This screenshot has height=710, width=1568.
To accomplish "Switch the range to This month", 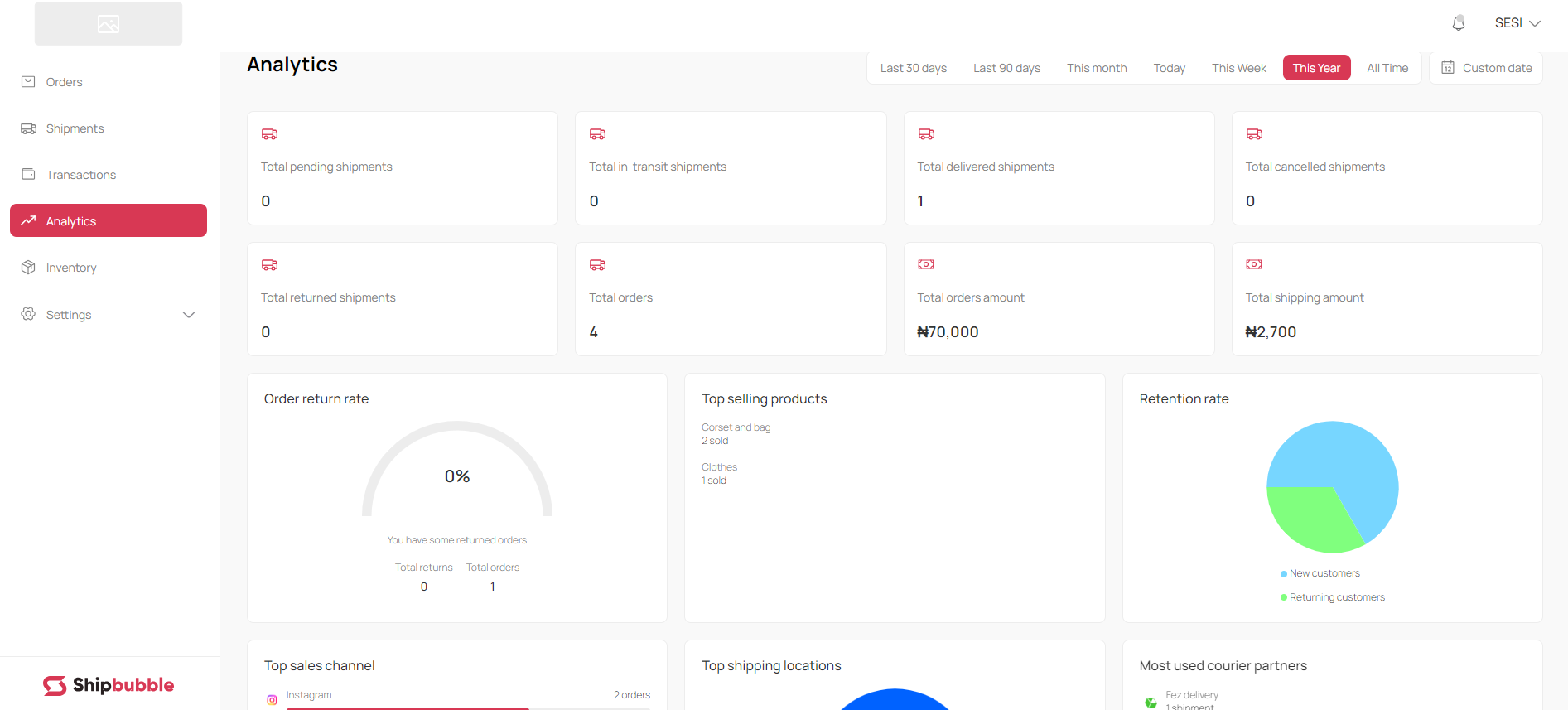I will [1097, 68].
